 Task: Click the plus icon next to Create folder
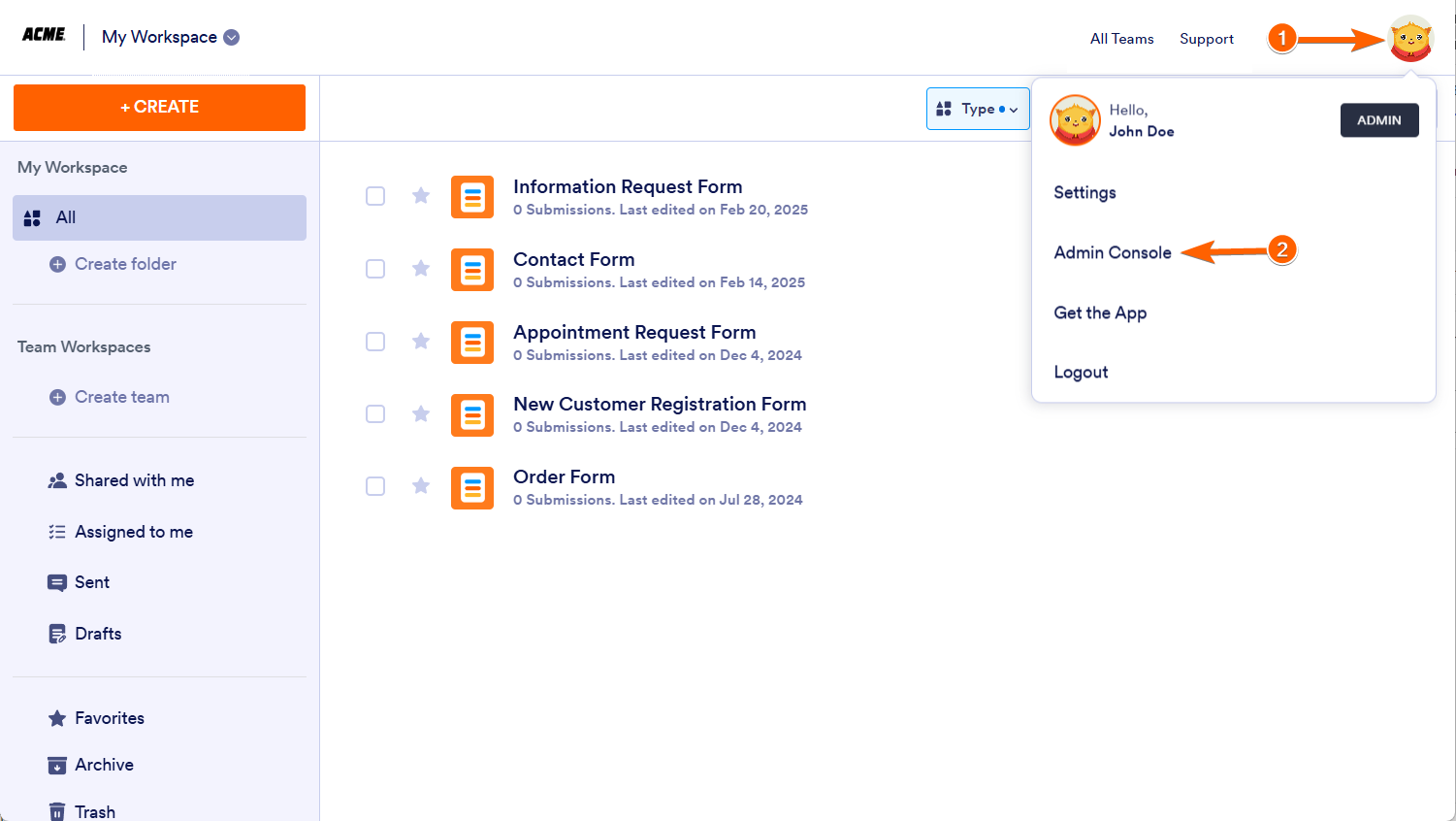[x=57, y=264]
